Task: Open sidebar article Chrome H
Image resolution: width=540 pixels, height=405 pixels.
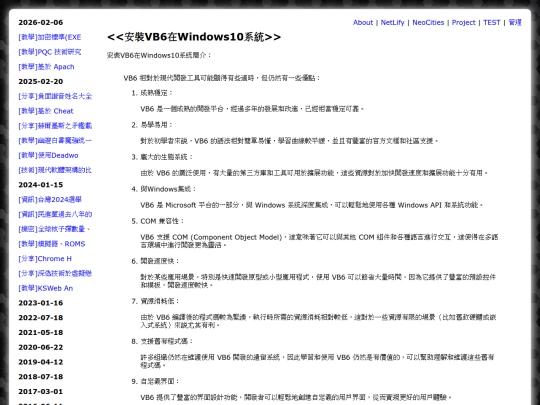Action: 45,259
